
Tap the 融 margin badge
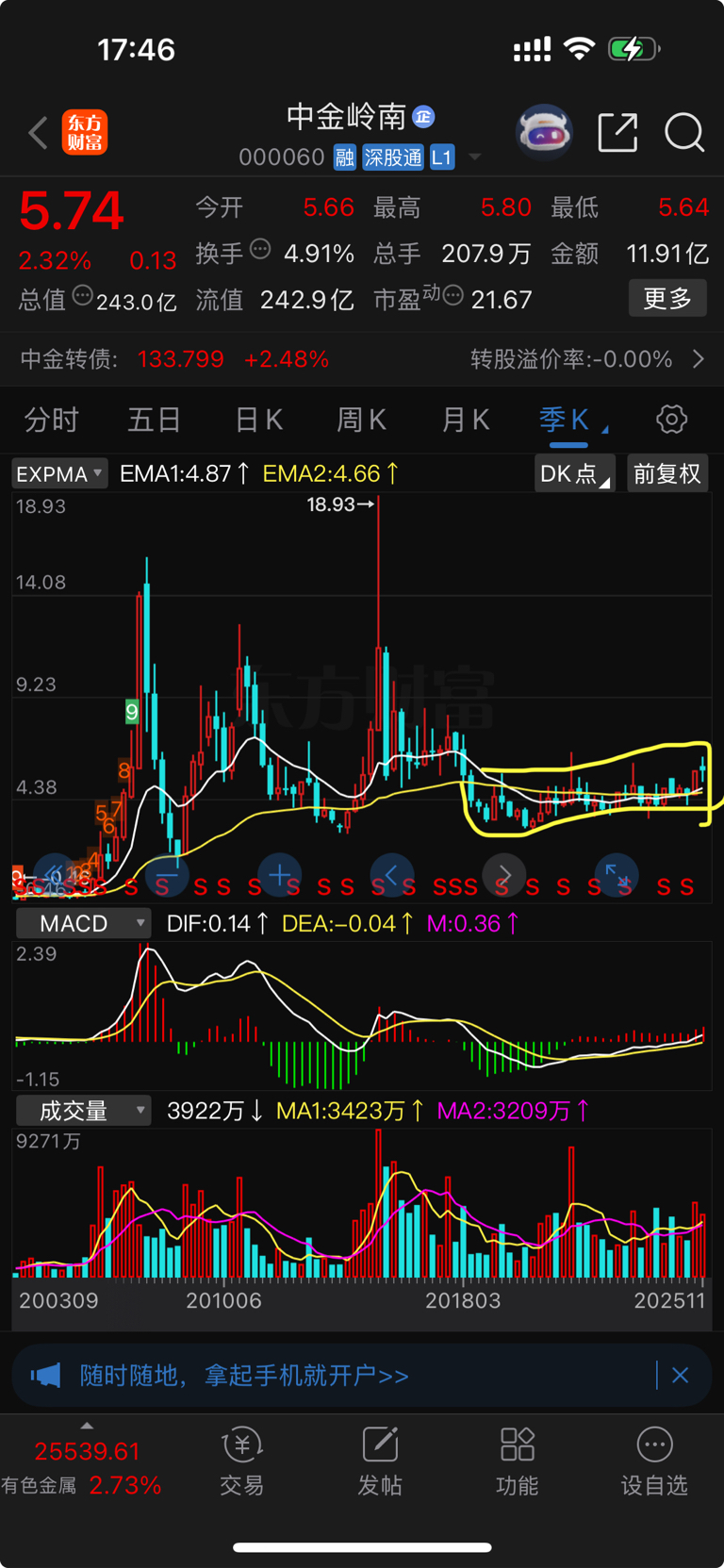click(345, 157)
